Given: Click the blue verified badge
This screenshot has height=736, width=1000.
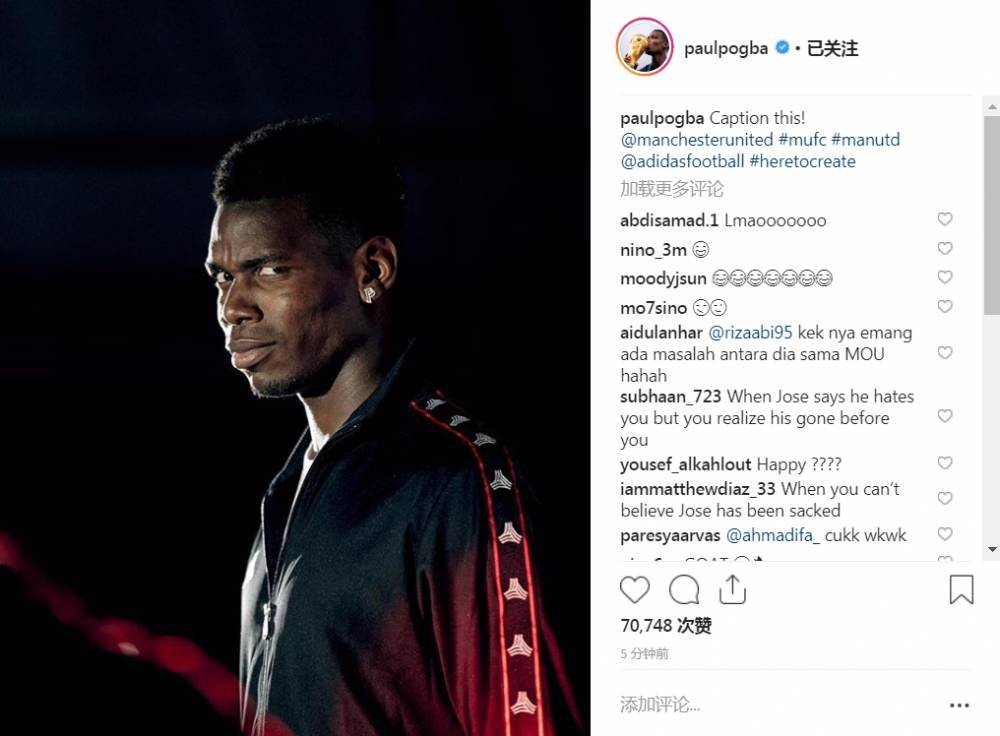Looking at the screenshot, I should coord(782,47).
